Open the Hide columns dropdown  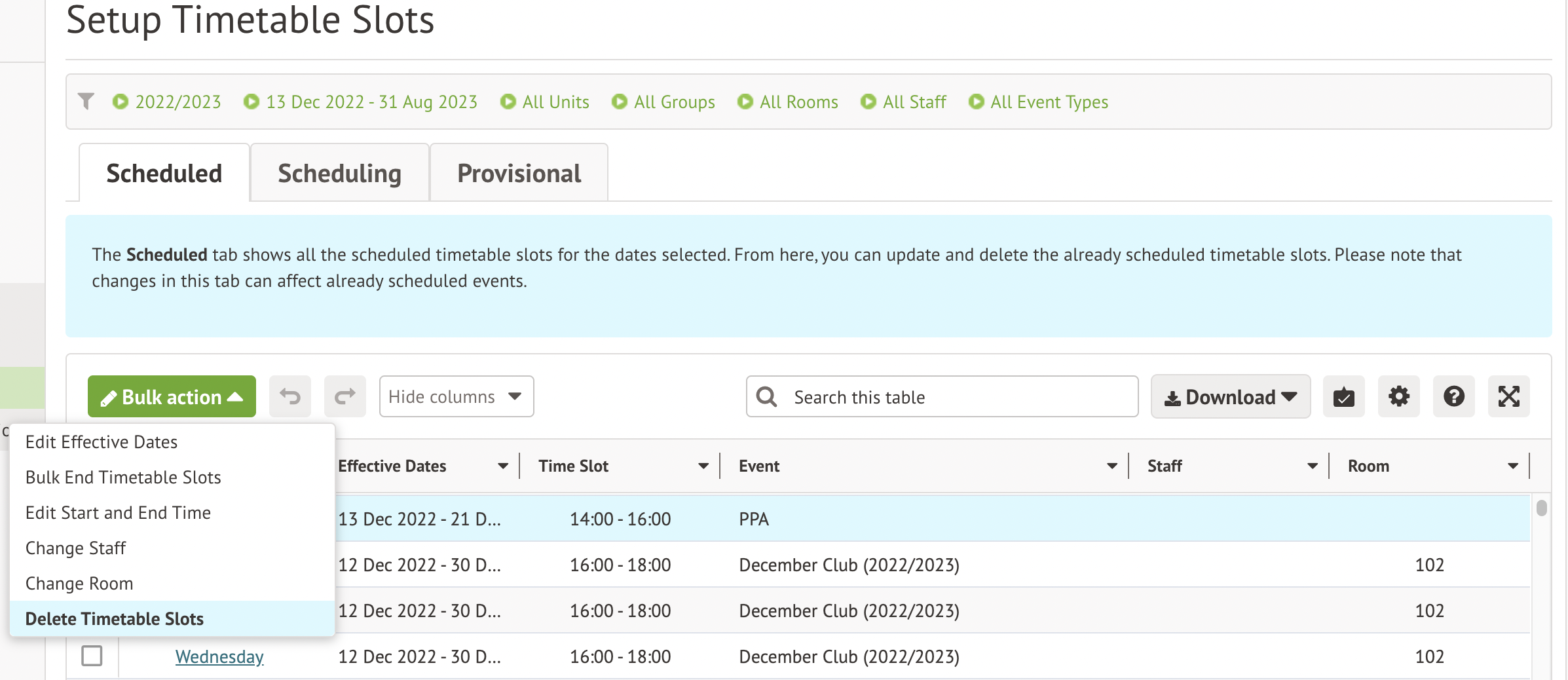coord(456,396)
